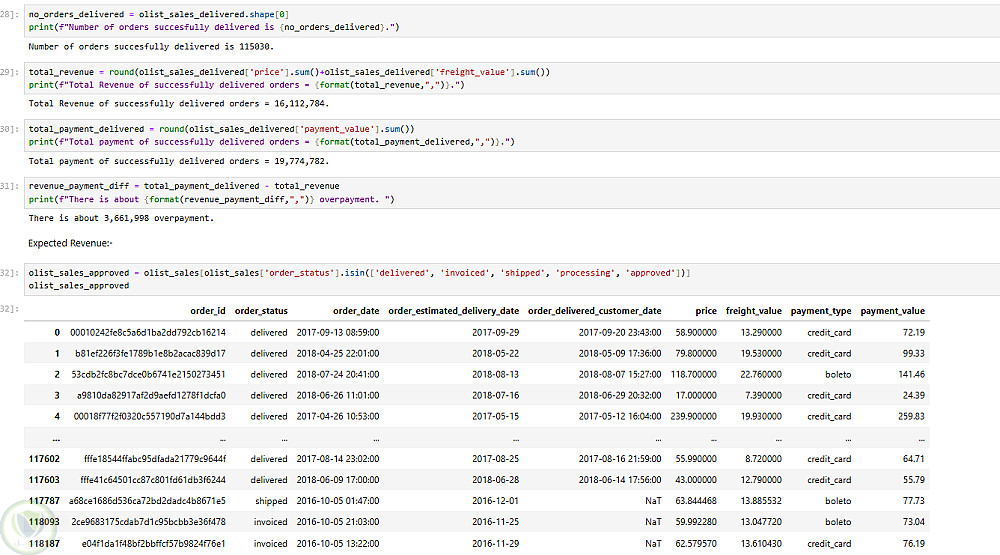
Task: Click row index 117603
Action: pos(44,480)
